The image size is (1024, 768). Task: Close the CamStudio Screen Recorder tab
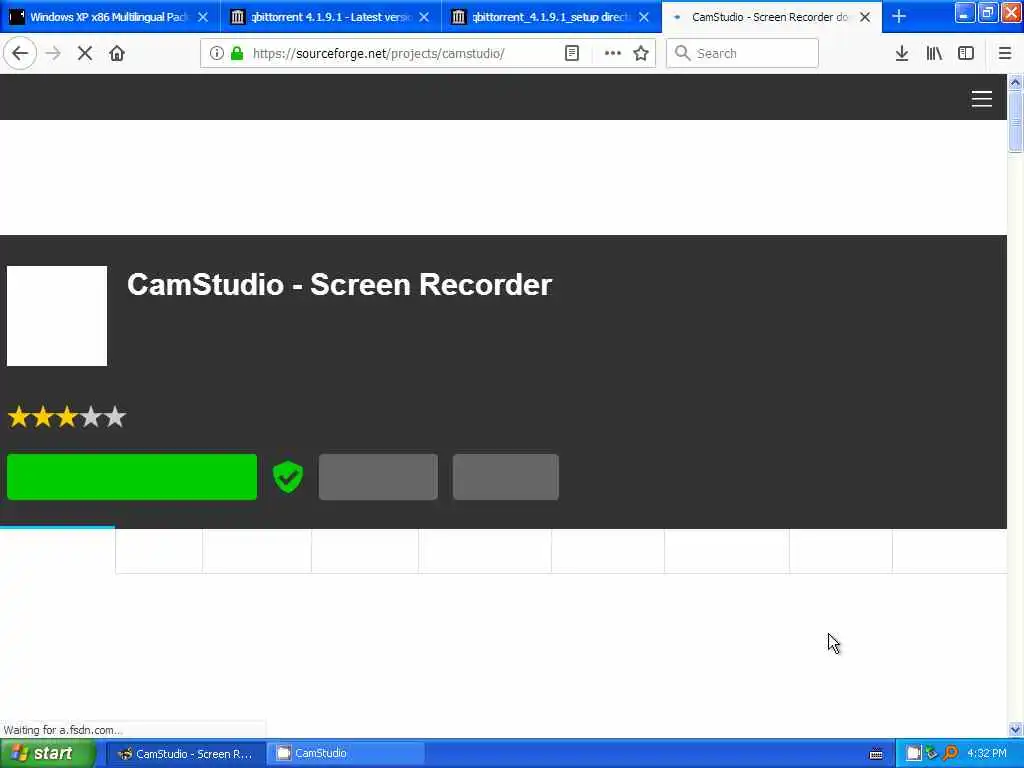(x=865, y=17)
